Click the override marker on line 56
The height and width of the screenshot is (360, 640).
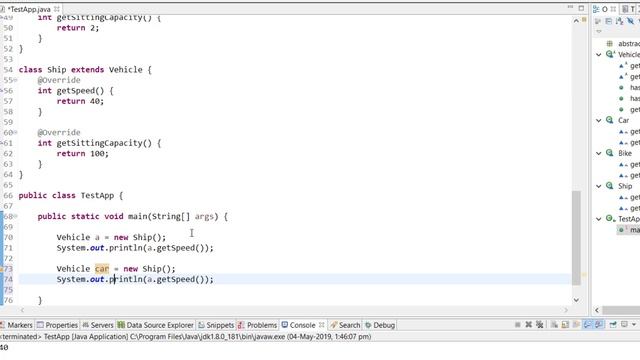coord(2,91)
